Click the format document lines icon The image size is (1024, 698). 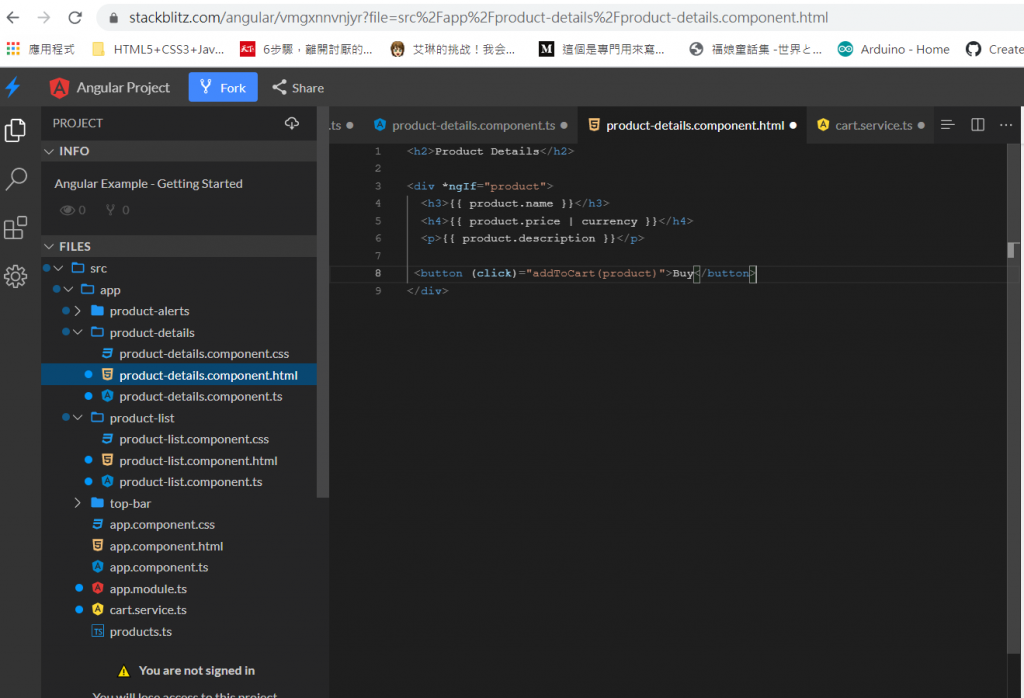pyautogui.click(x=948, y=125)
